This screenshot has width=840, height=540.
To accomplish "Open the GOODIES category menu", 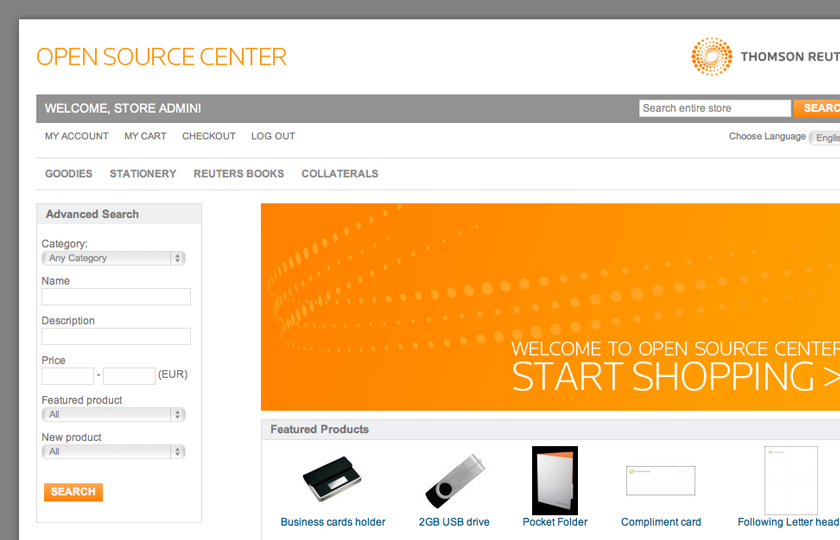I will tap(69, 174).
